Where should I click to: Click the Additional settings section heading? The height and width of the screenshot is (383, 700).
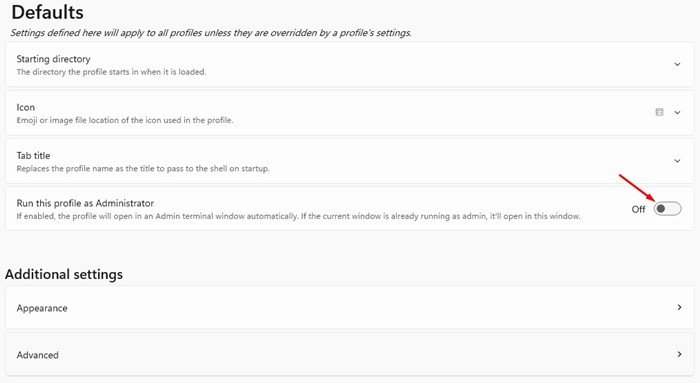tap(64, 274)
